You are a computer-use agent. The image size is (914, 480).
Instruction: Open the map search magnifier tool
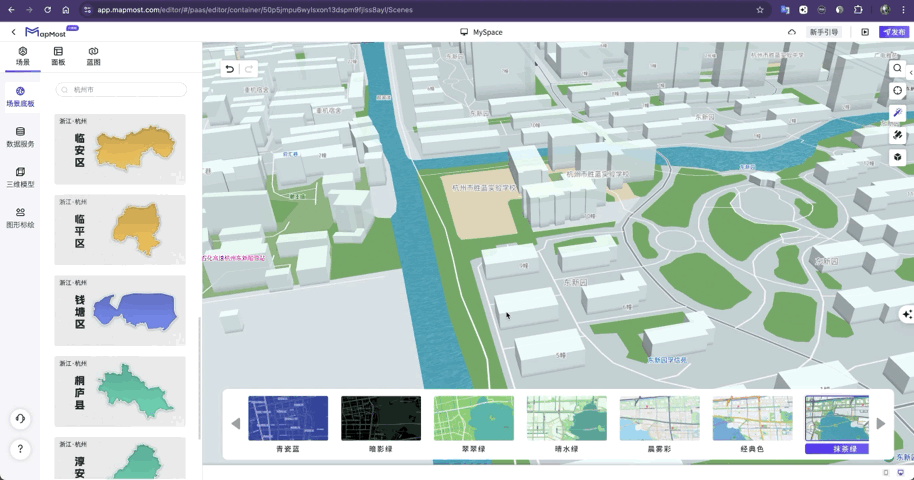pos(897,68)
